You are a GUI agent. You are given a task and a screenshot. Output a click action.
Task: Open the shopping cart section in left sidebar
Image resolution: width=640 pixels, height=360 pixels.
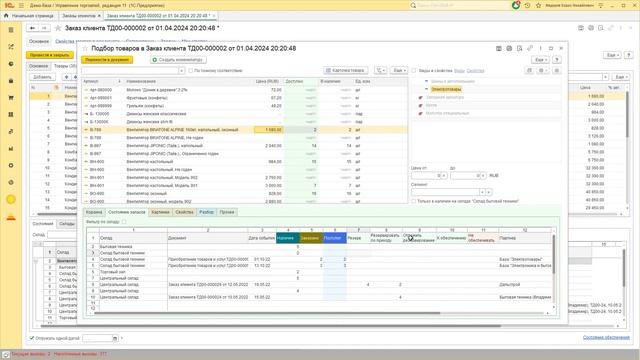(x=11, y=98)
